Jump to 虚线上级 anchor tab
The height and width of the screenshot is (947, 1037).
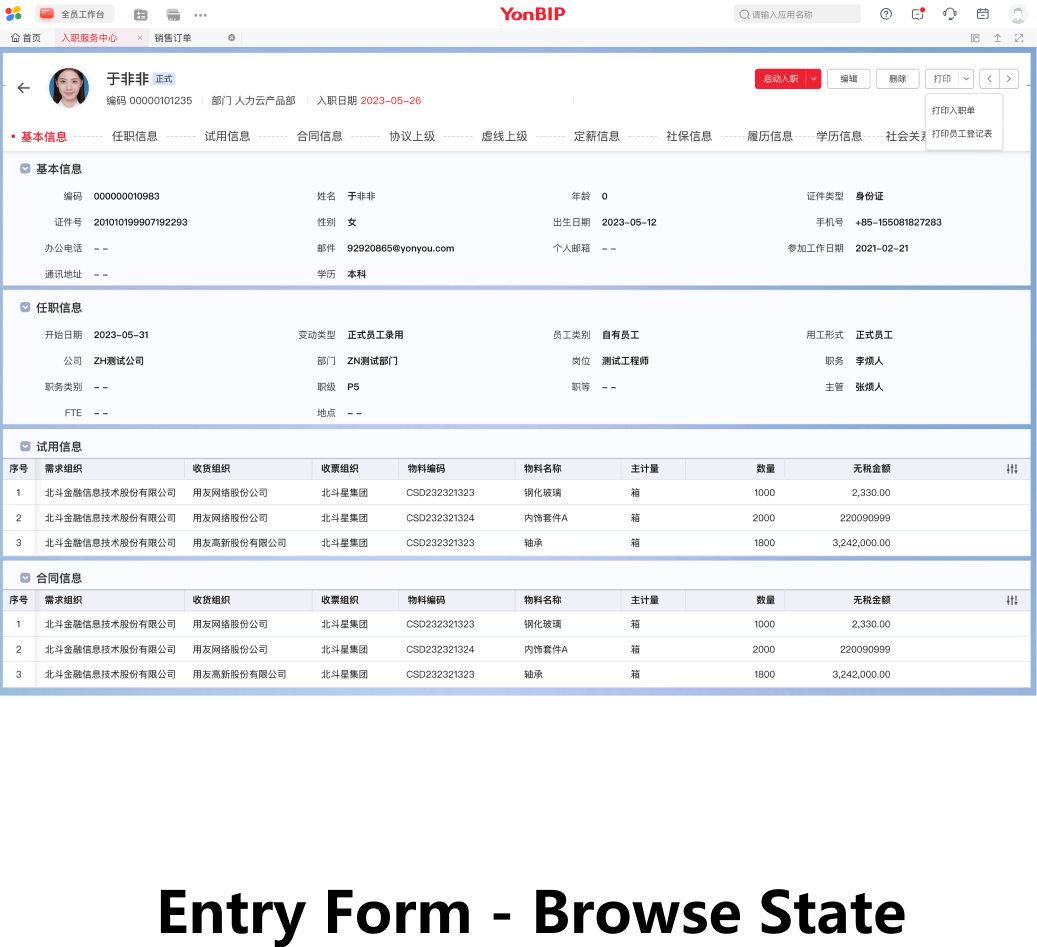[504, 136]
